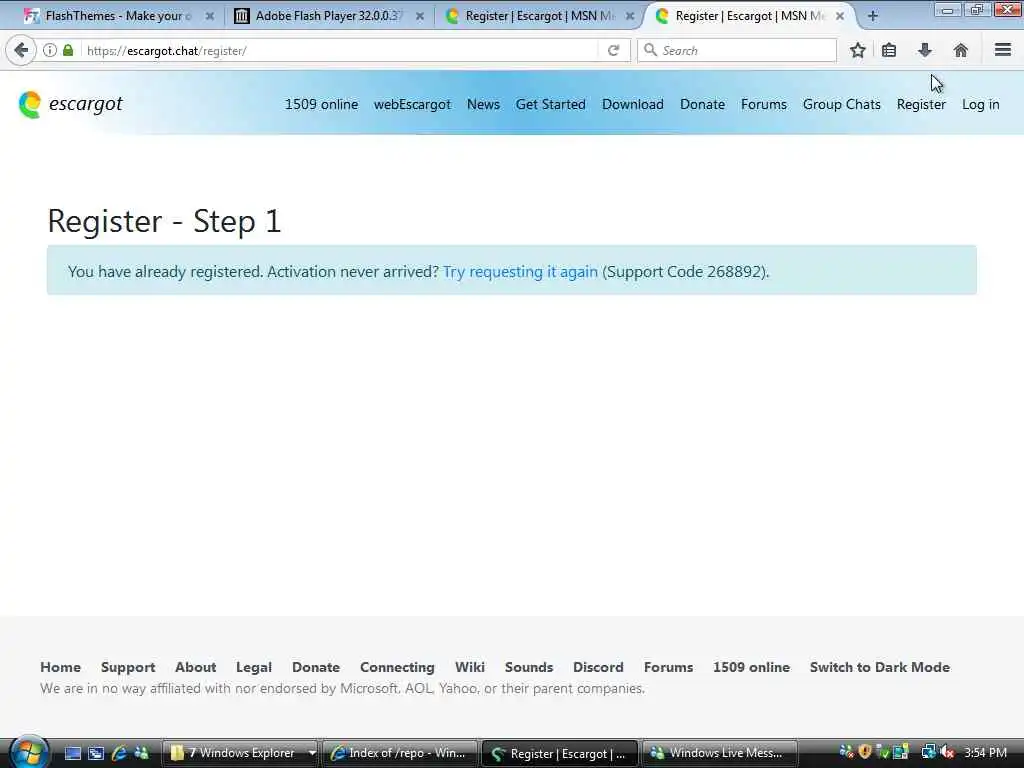This screenshot has width=1024, height=768.
Task: Close the Adobe Flash Player tab
Action: [420, 16]
